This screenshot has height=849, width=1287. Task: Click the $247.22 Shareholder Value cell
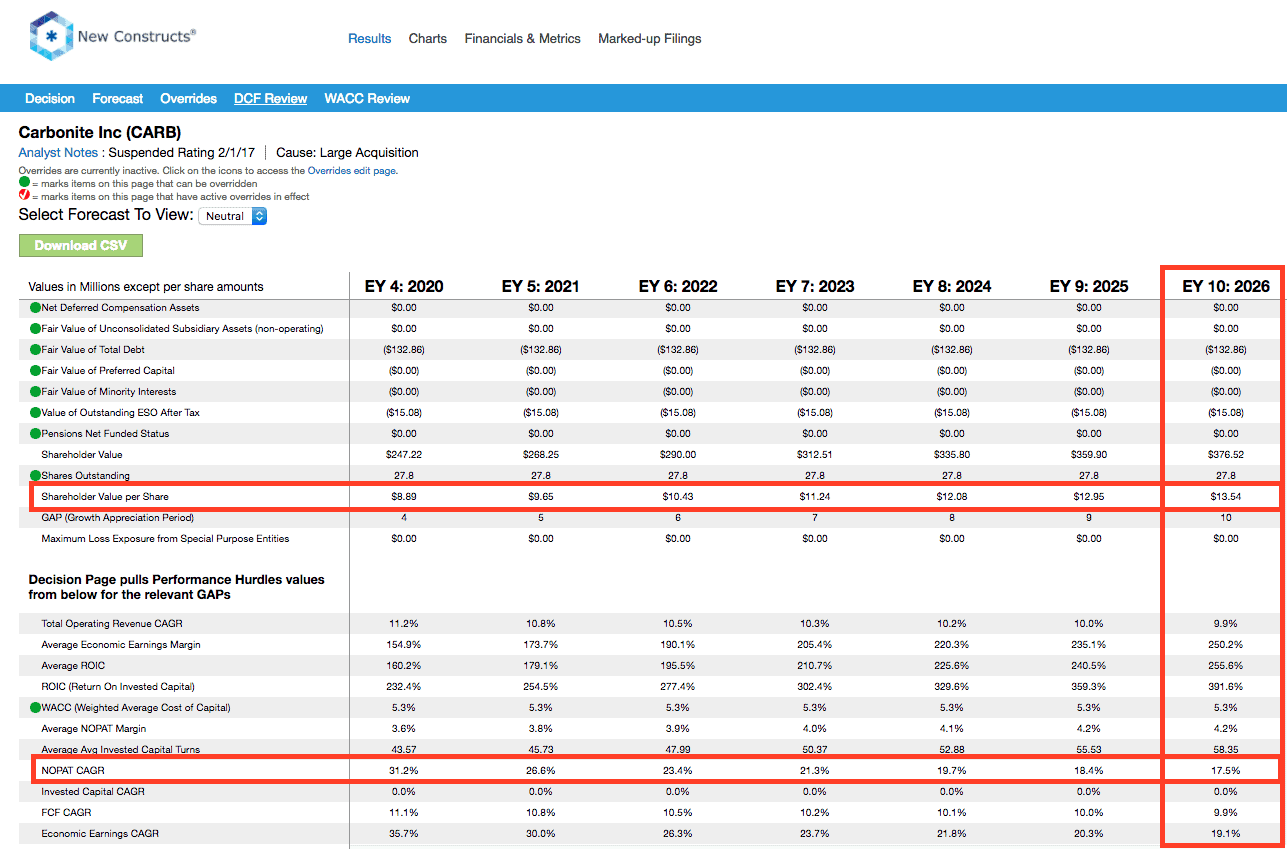coord(404,455)
